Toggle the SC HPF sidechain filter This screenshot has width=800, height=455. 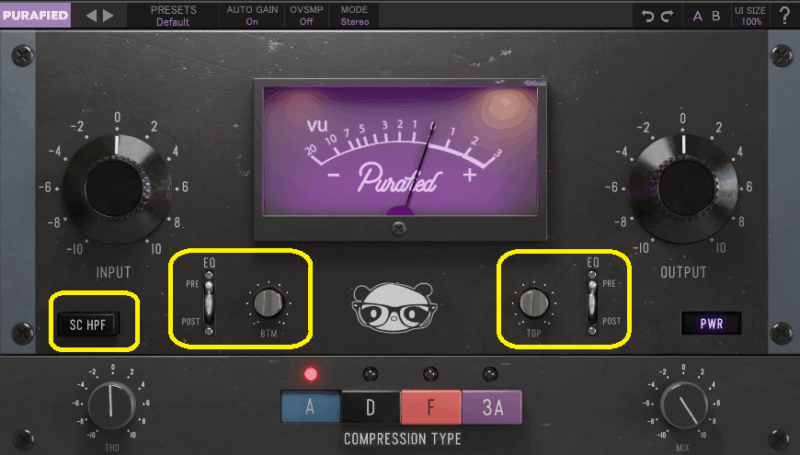(x=93, y=323)
